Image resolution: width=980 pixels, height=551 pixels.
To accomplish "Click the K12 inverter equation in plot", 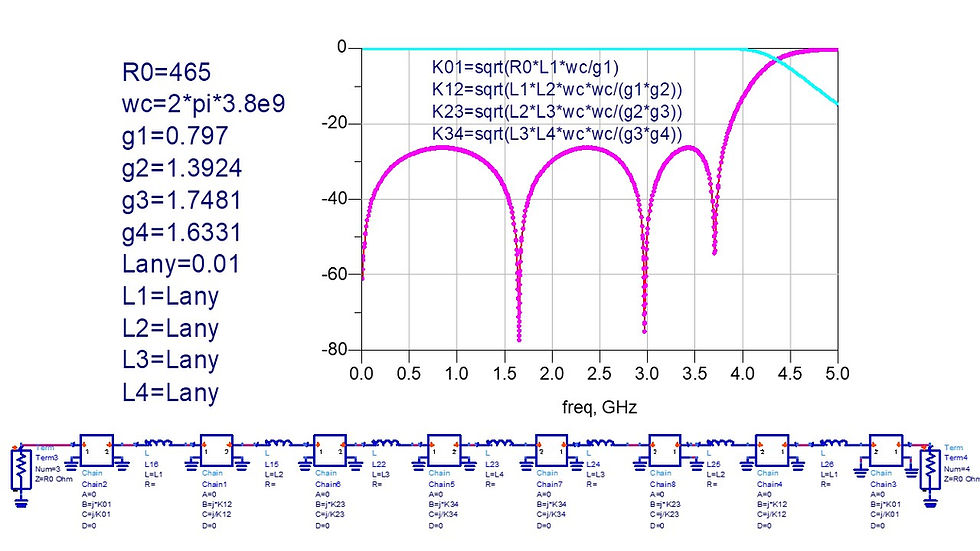I will pyautogui.click(x=557, y=90).
